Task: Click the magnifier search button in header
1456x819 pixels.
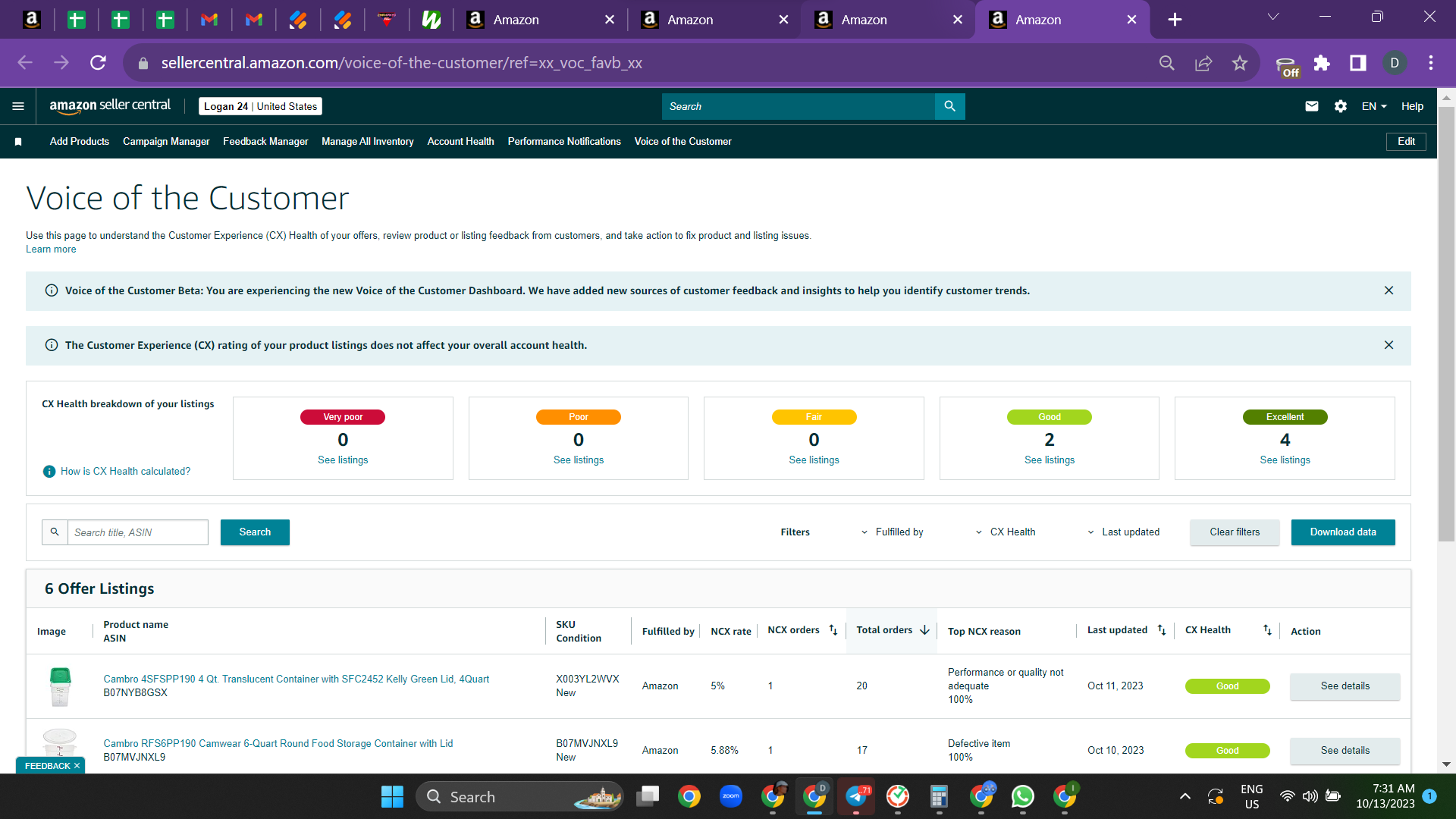Action: point(949,106)
